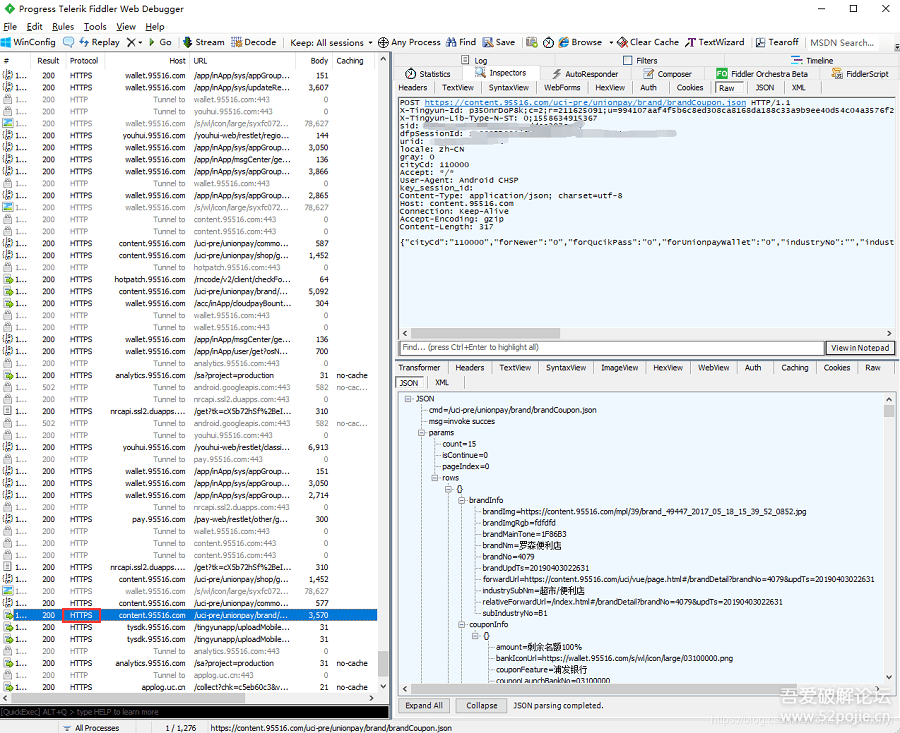
Task: Open the Composer tab
Action: click(x=668, y=74)
